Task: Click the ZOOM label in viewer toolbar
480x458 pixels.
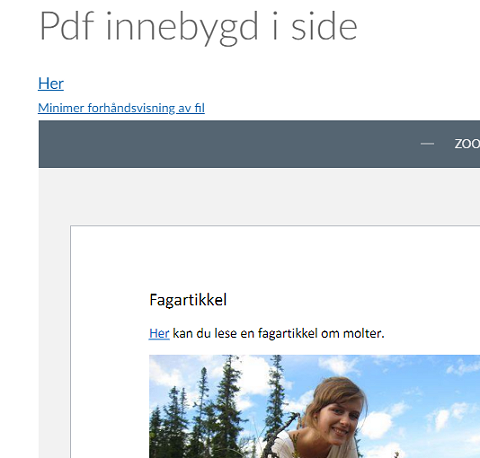Action: coord(467,144)
